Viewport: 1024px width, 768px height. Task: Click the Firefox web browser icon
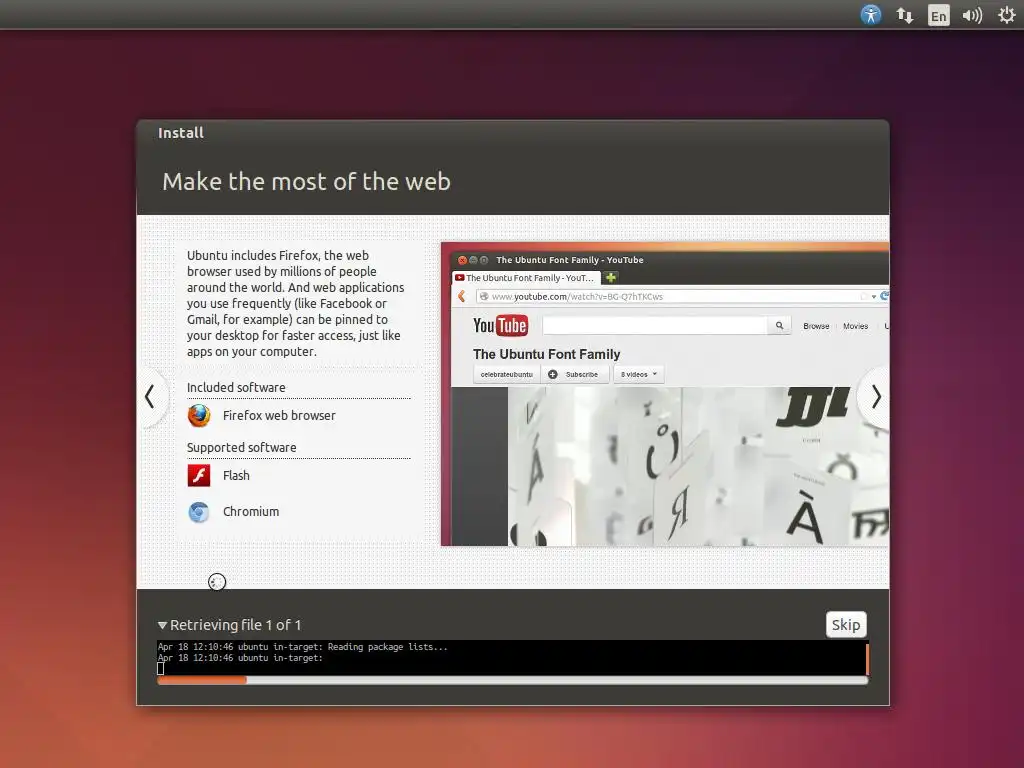pos(199,415)
